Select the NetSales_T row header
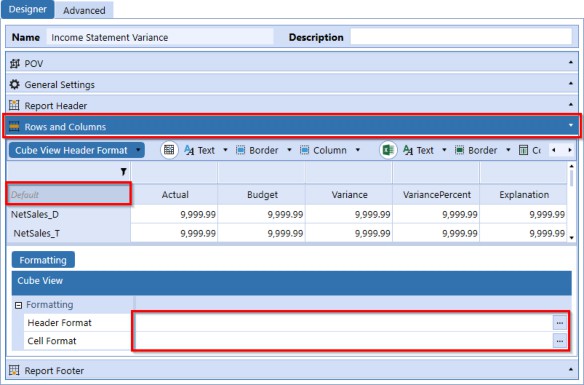 coord(69,233)
